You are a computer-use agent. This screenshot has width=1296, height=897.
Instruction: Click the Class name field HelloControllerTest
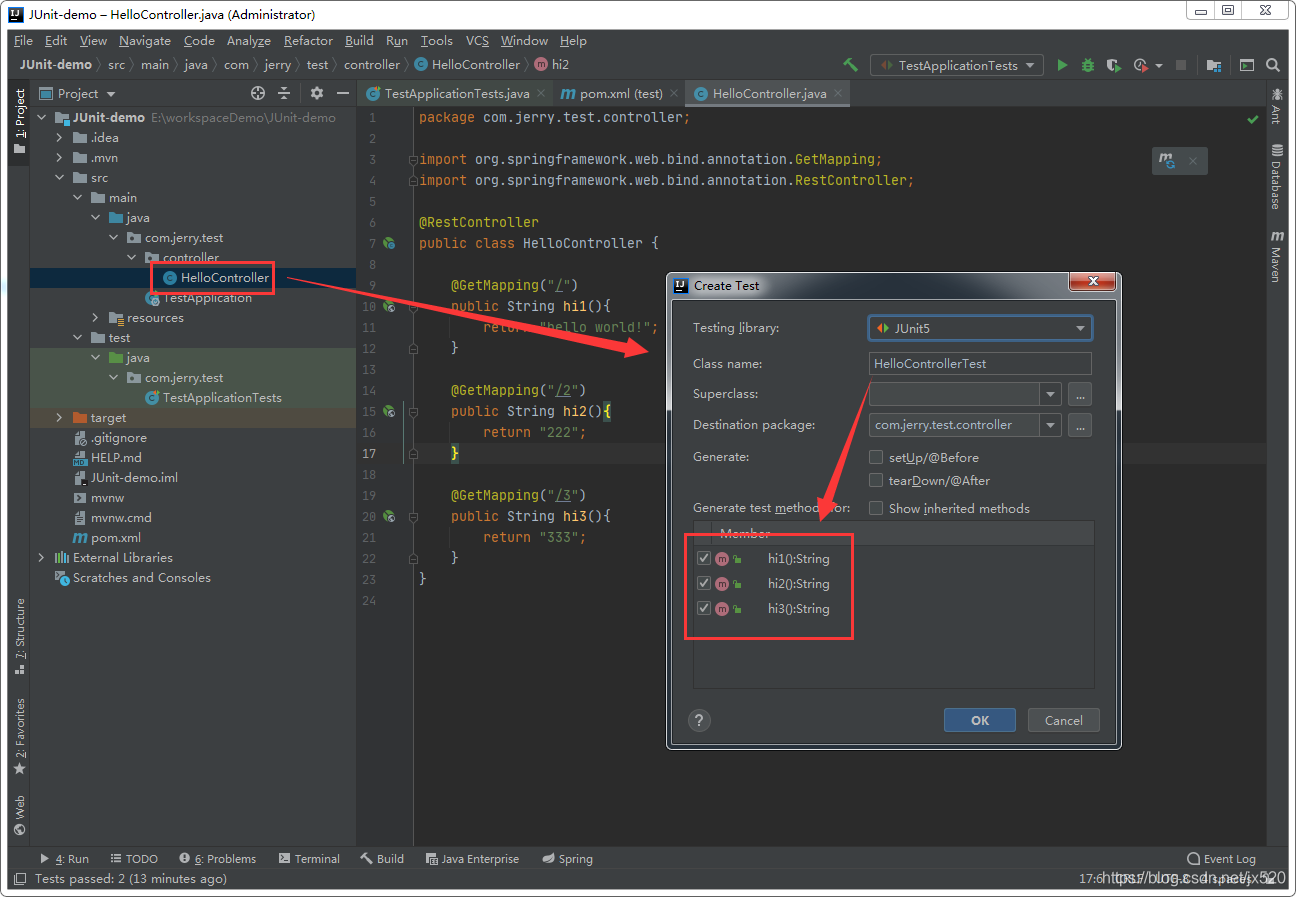(x=980, y=364)
